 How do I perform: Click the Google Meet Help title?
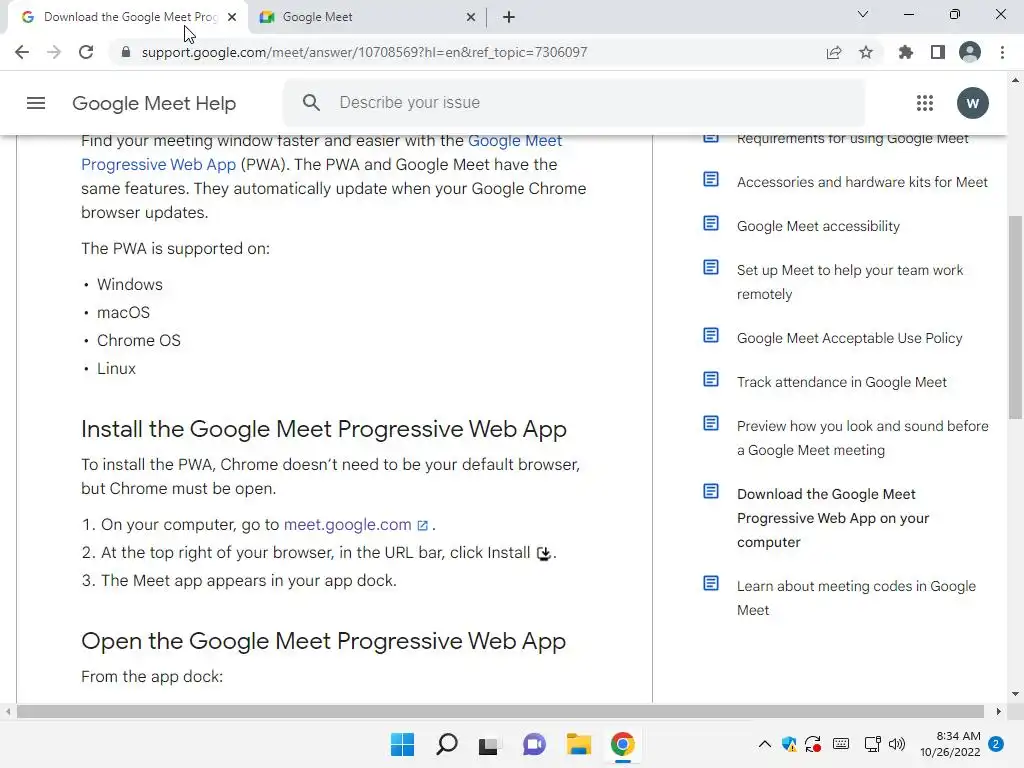(x=154, y=103)
